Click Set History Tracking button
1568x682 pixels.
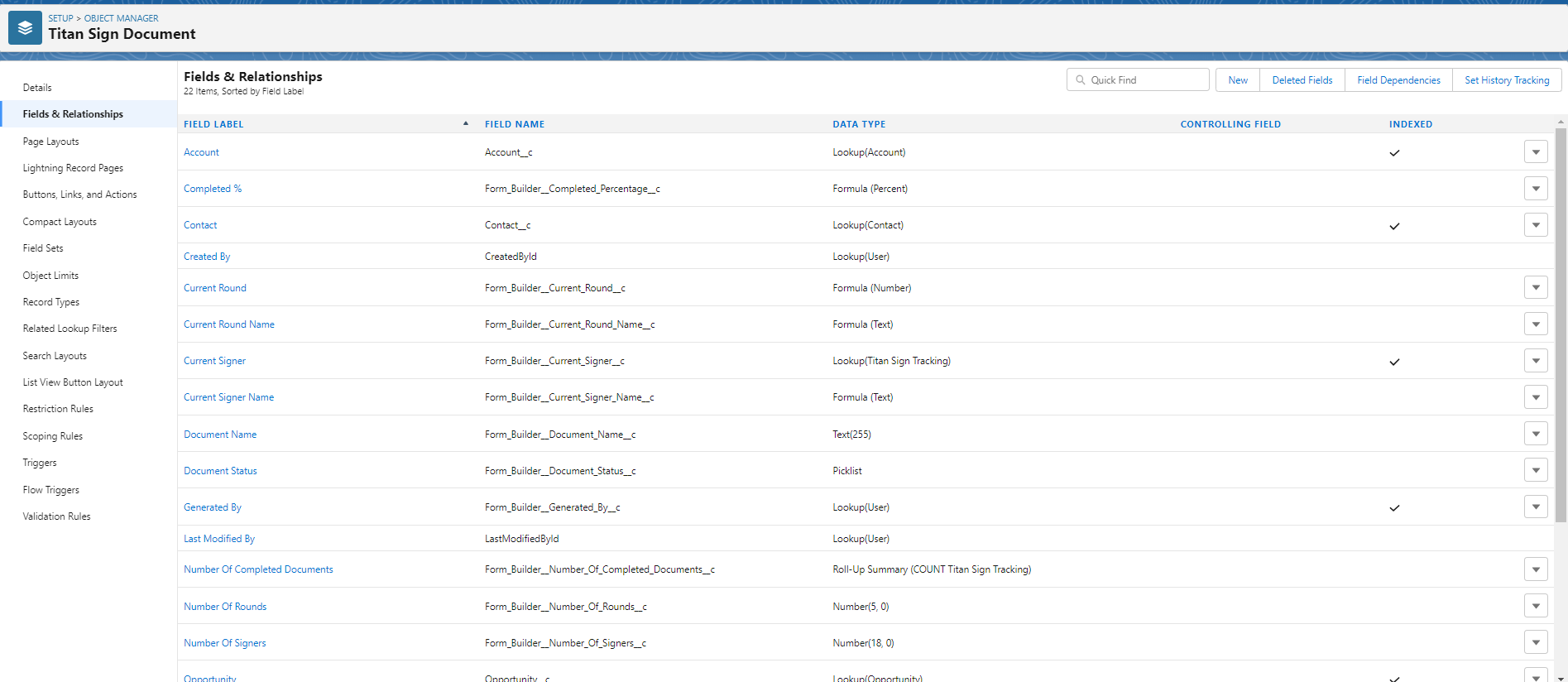[1507, 80]
